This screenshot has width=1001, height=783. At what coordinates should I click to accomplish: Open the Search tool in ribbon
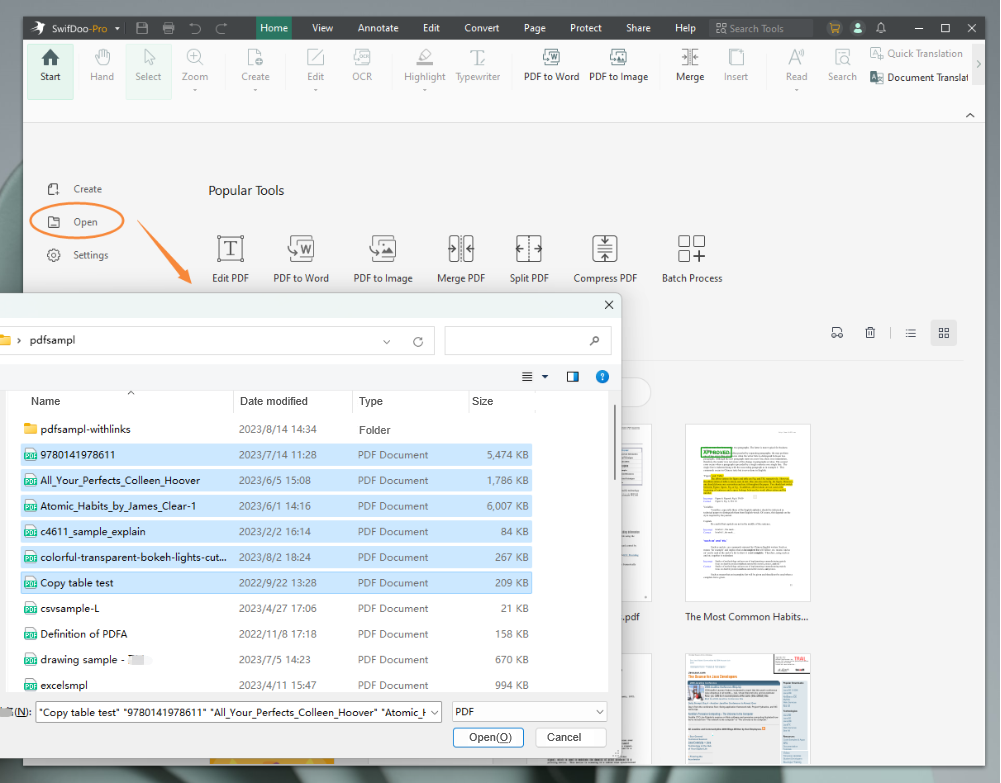point(842,66)
